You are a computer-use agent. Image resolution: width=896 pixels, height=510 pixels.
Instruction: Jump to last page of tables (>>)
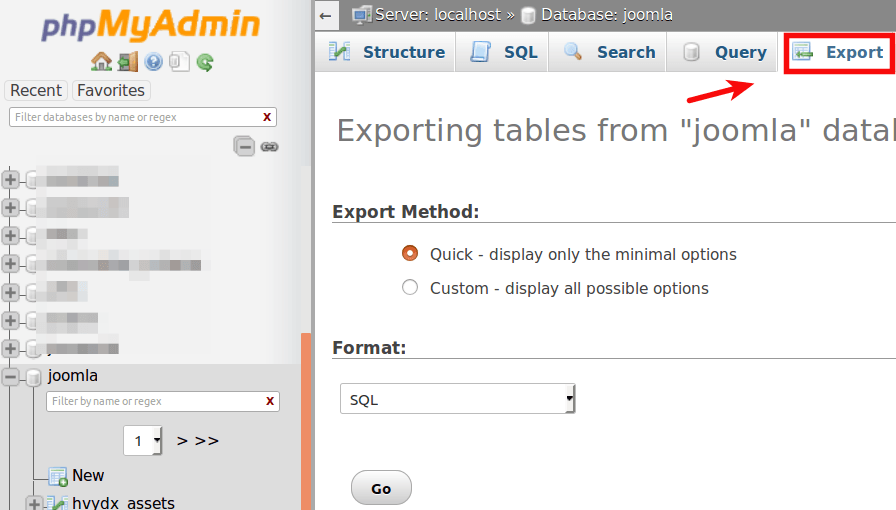(x=207, y=441)
